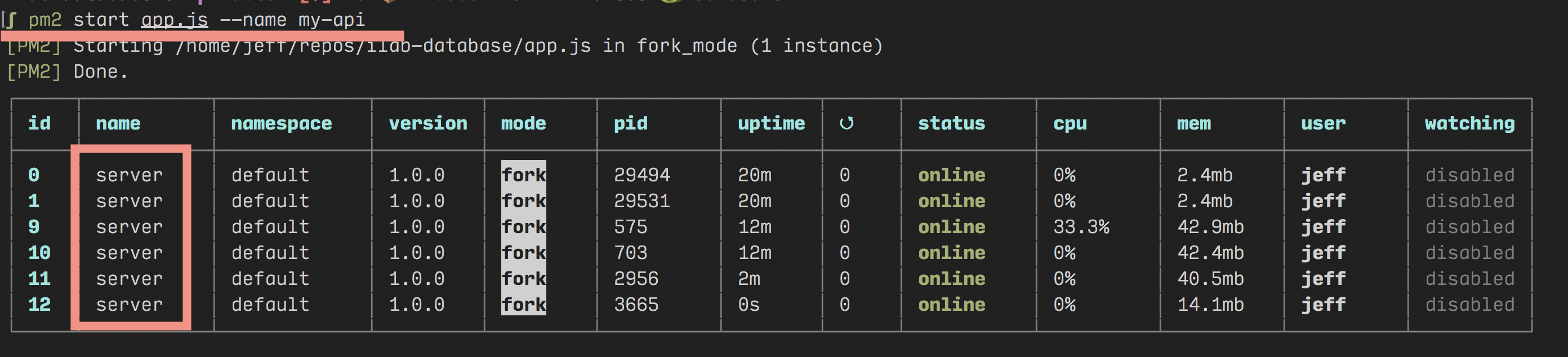Screen dimensions: 1568x357
Task: Select pid value 3665
Action: pyautogui.click(x=636, y=305)
